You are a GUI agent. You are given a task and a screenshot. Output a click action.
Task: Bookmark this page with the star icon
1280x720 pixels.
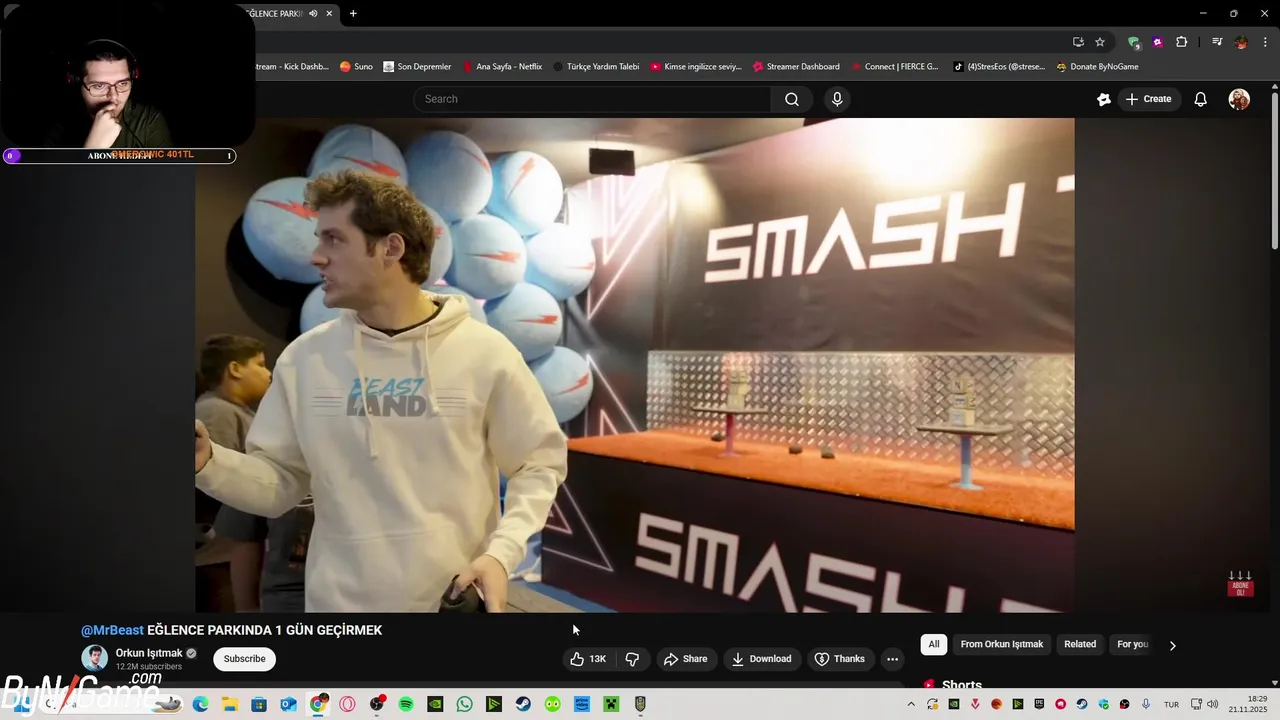[1100, 42]
